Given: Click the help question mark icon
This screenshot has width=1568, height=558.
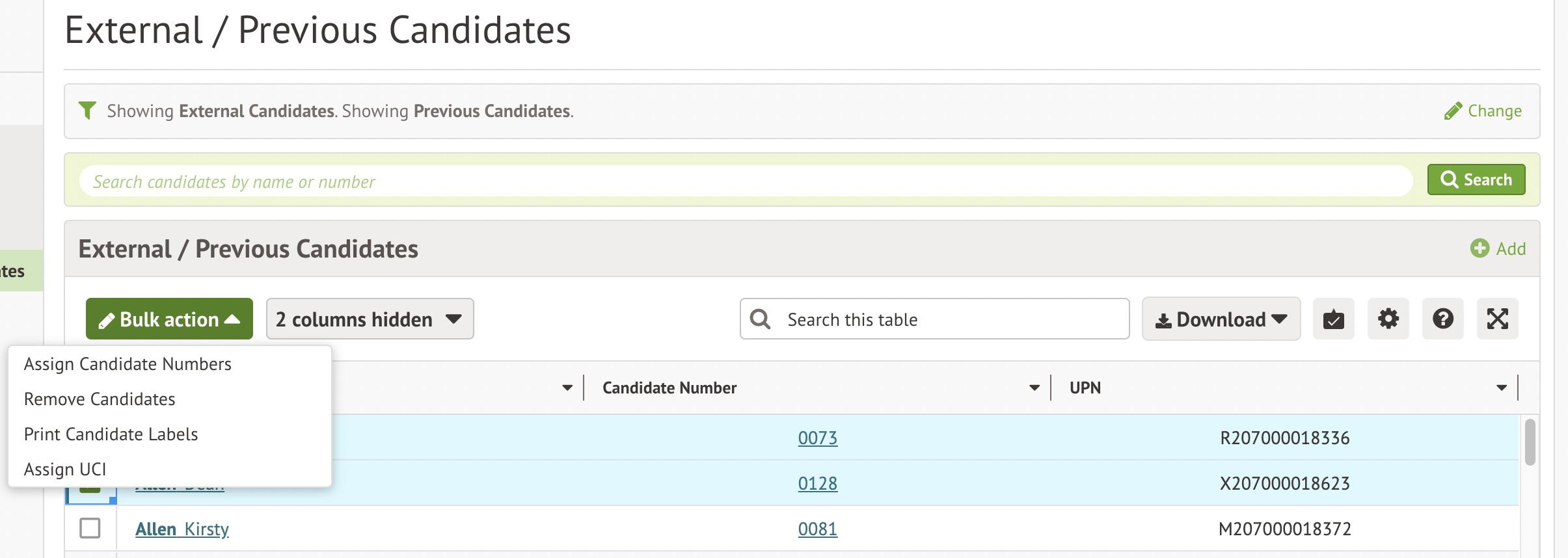Looking at the screenshot, I should click(1442, 319).
